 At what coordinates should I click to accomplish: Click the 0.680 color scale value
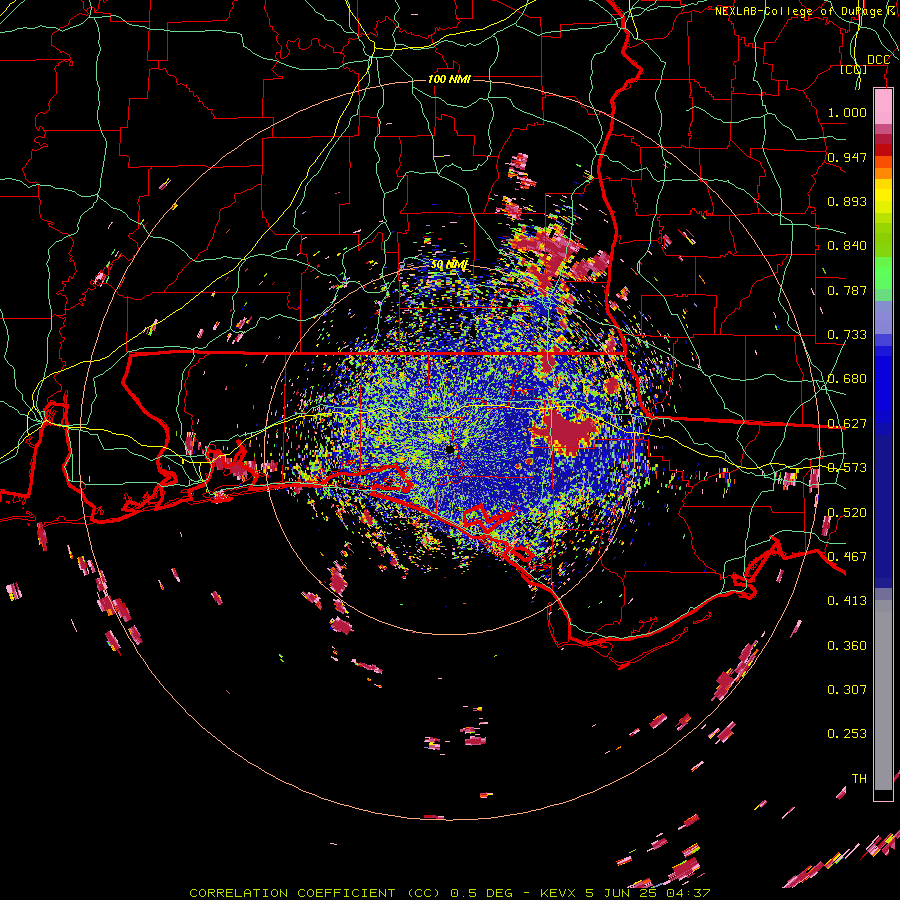click(847, 379)
